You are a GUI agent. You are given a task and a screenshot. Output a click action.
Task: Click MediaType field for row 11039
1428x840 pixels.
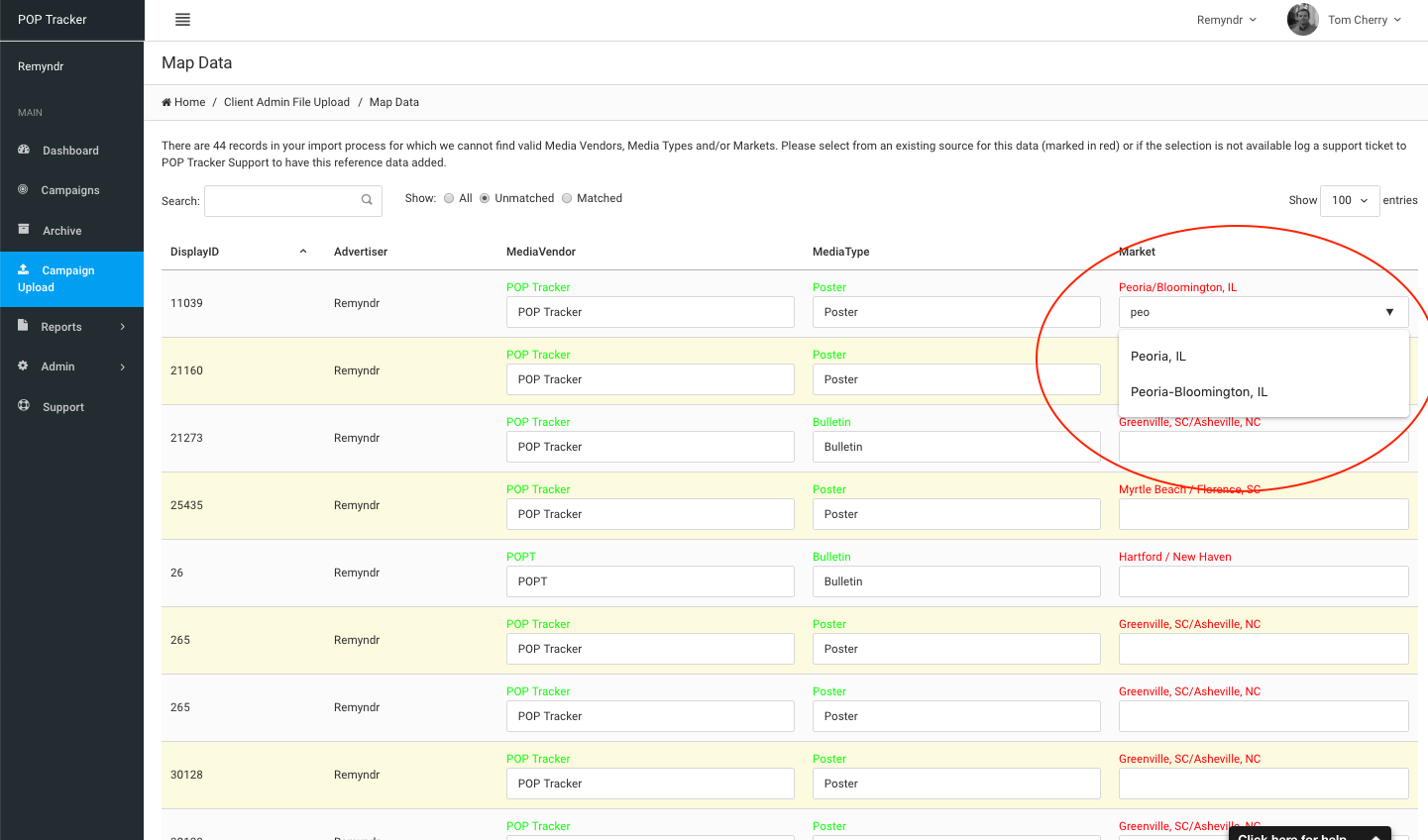[x=956, y=312]
